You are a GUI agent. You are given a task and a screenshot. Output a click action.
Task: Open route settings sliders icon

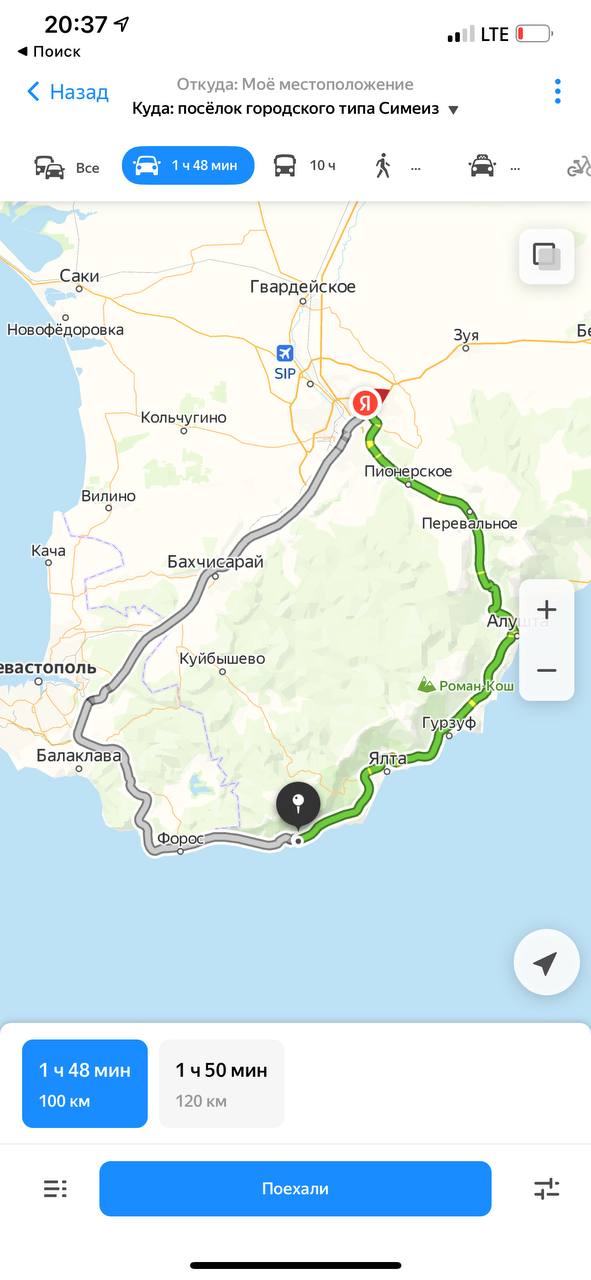click(x=547, y=1189)
